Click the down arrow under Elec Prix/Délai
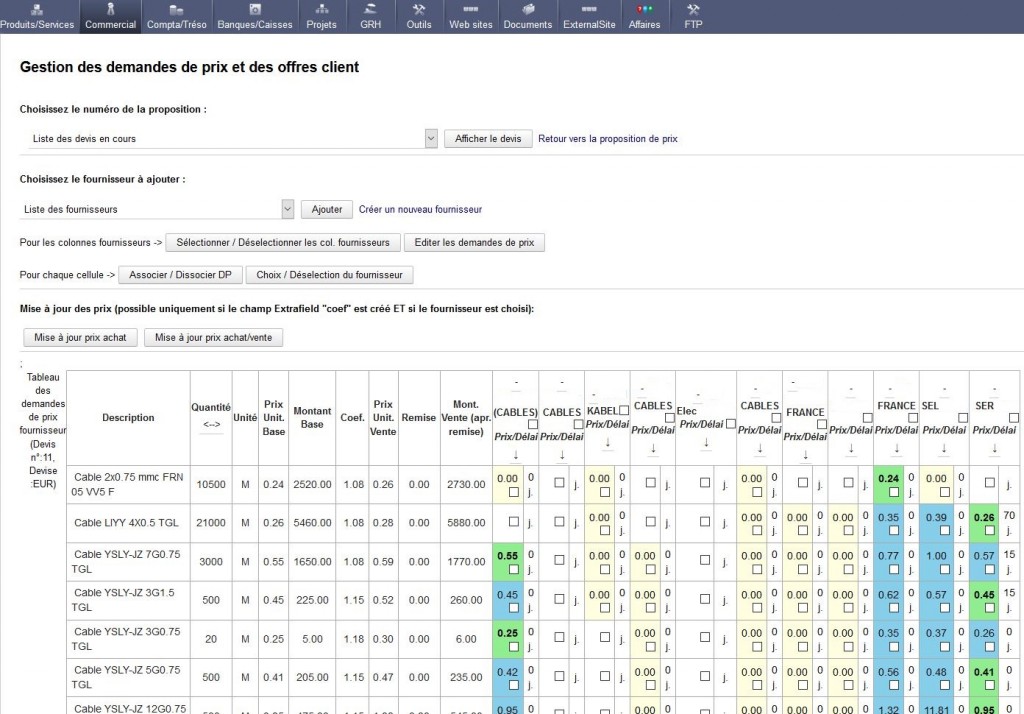 [x=706, y=442]
